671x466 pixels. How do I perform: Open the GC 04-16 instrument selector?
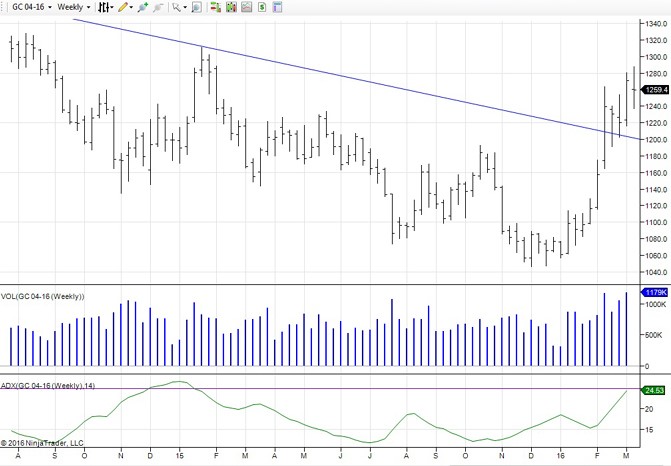click(x=30, y=7)
